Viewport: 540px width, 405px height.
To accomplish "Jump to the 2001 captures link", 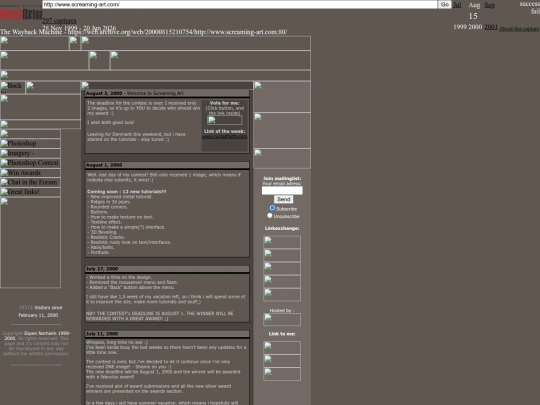I will click(491, 27).
